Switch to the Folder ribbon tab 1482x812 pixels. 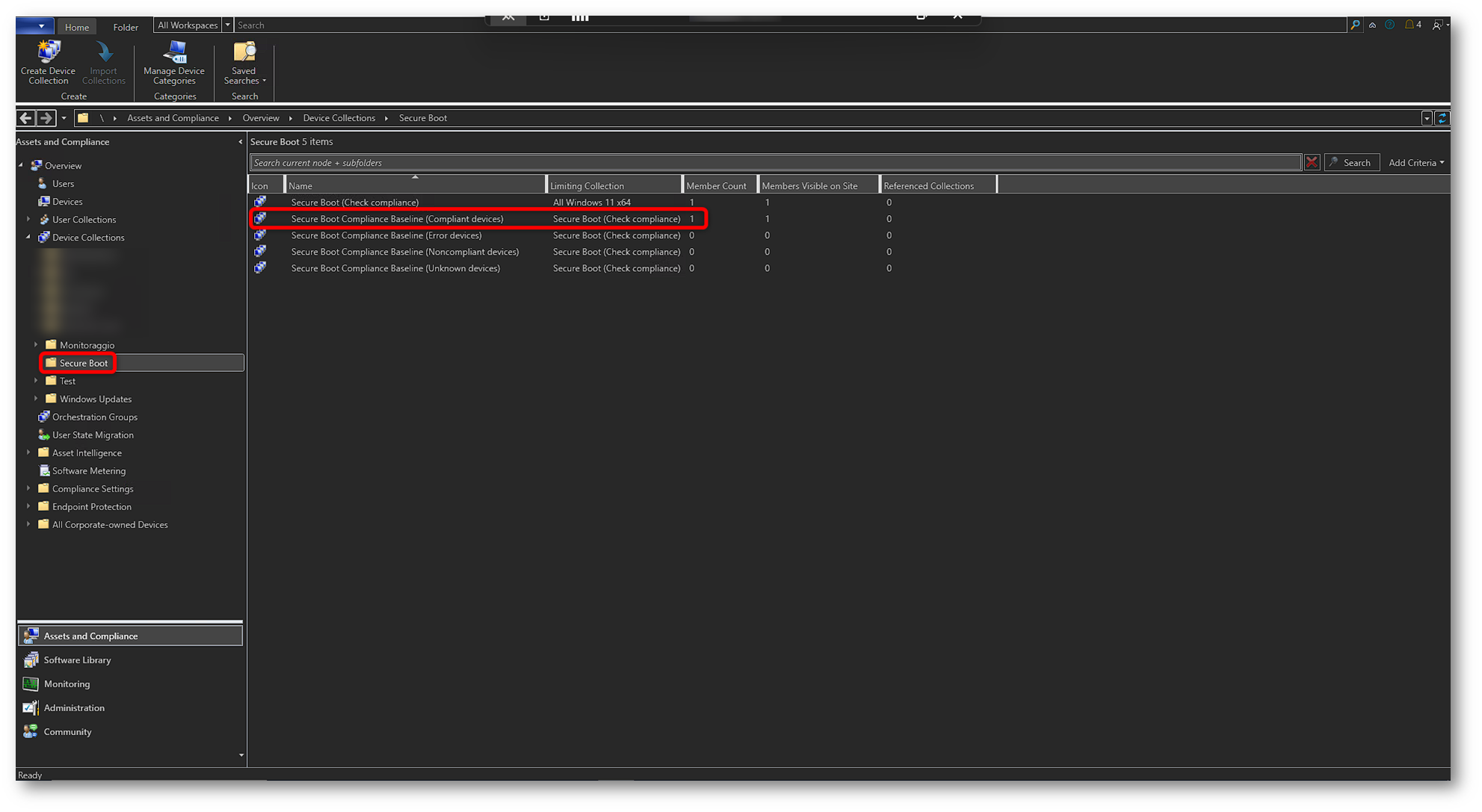tap(126, 27)
